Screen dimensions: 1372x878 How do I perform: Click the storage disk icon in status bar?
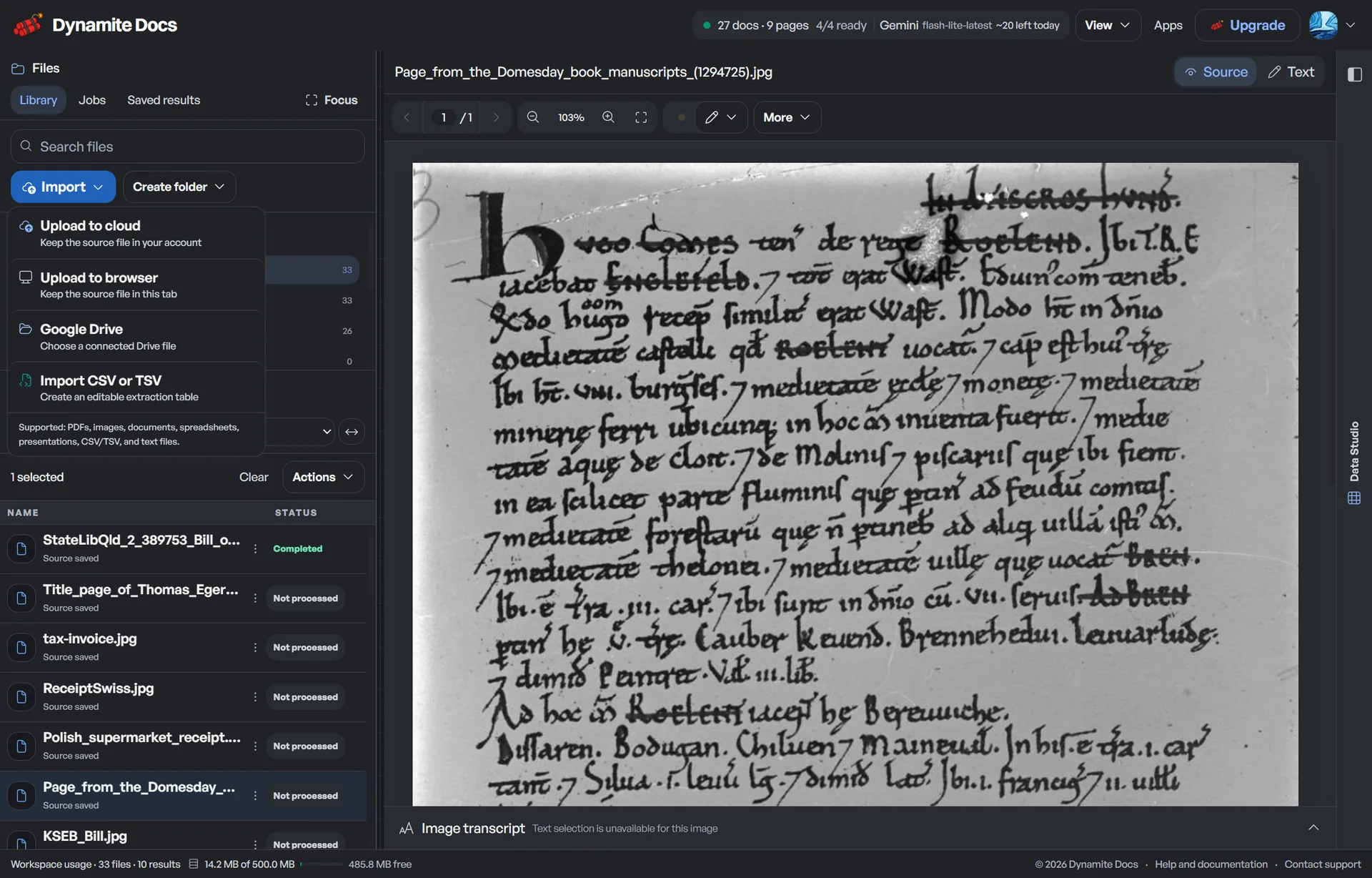click(x=193, y=864)
